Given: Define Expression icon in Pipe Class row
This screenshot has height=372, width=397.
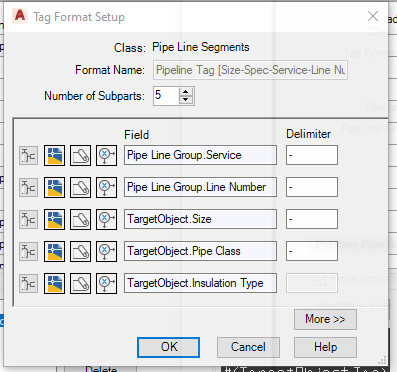Looking at the screenshot, I should point(106,251).
